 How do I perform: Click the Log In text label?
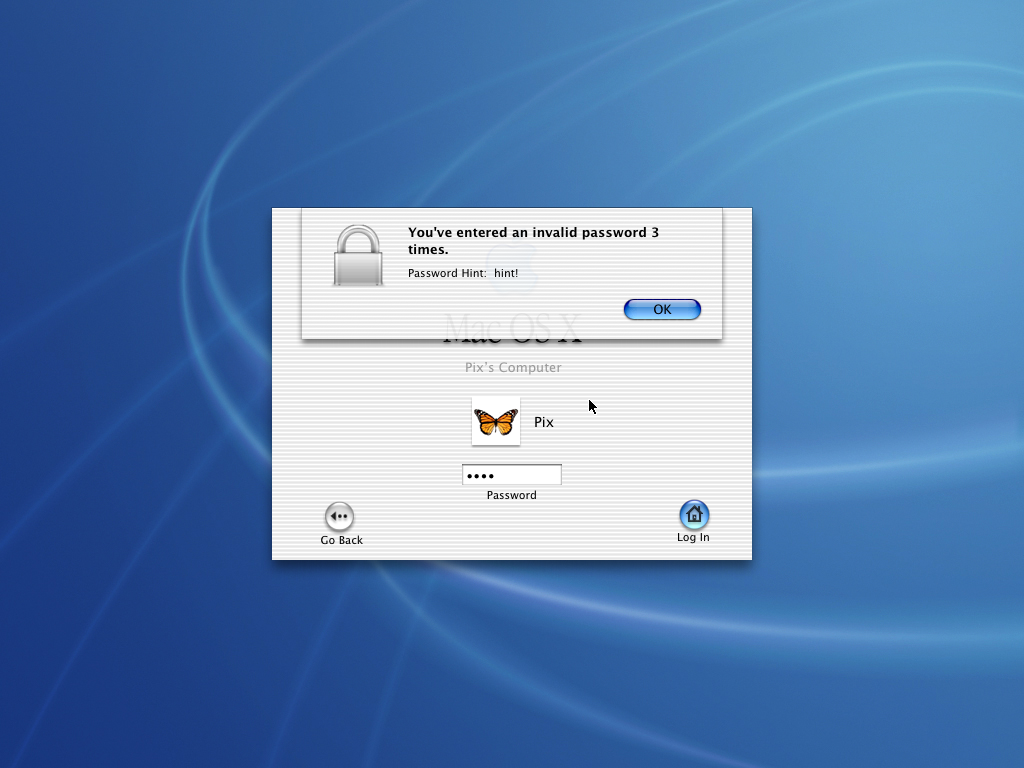click(x=693, y=537)
